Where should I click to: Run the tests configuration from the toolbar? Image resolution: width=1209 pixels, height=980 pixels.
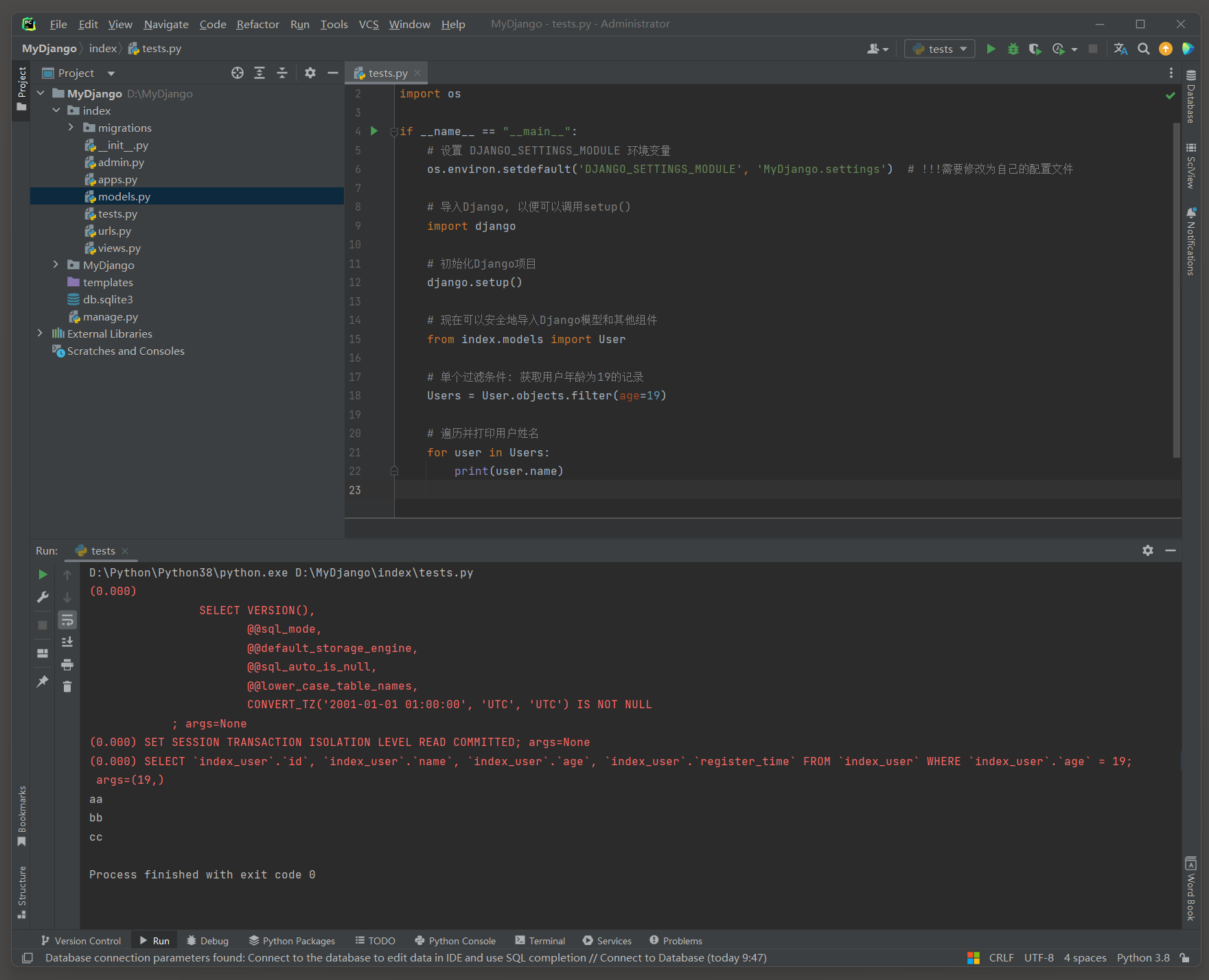[991, 49]
